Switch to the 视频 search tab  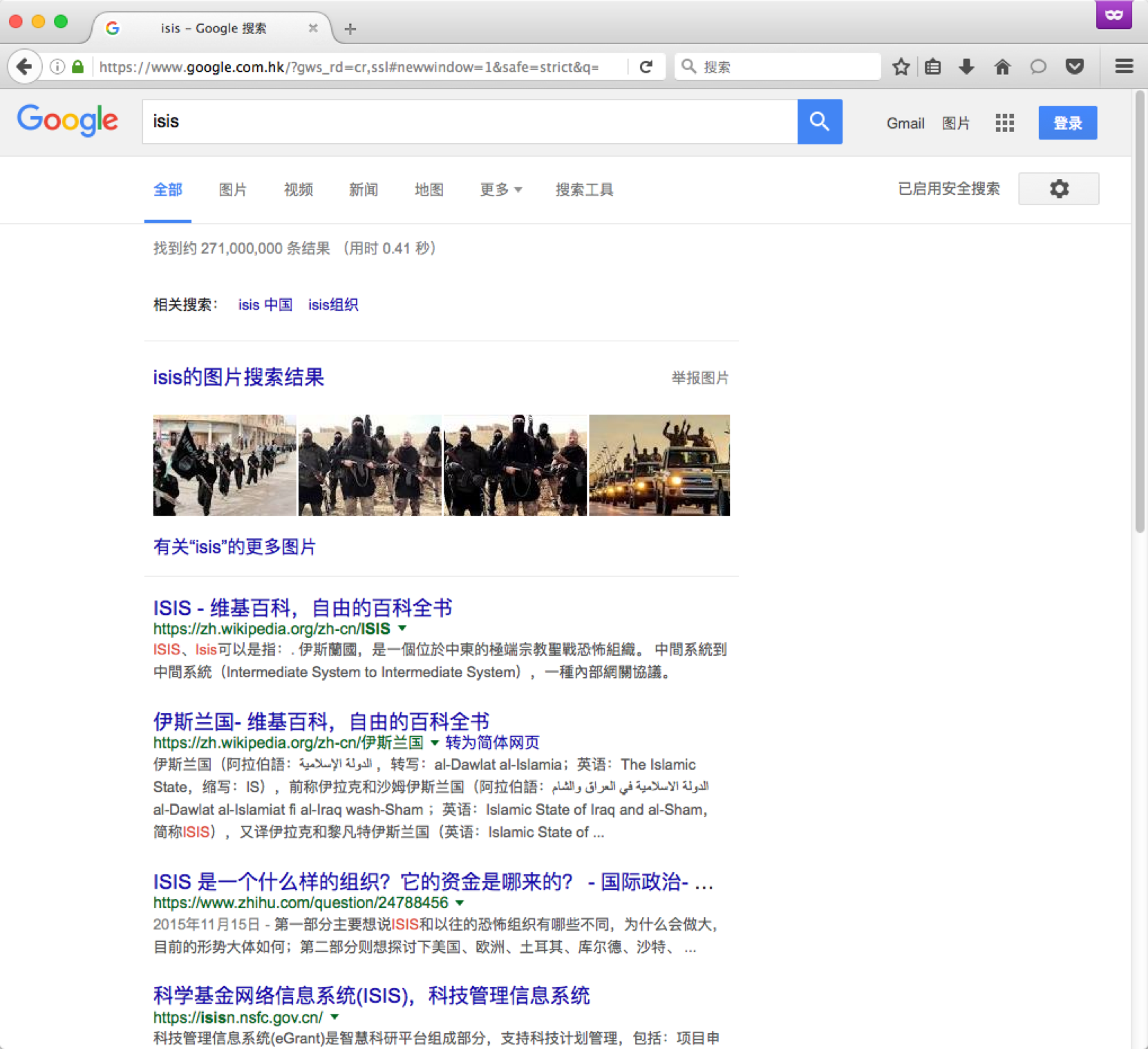(x=299, y=189)
